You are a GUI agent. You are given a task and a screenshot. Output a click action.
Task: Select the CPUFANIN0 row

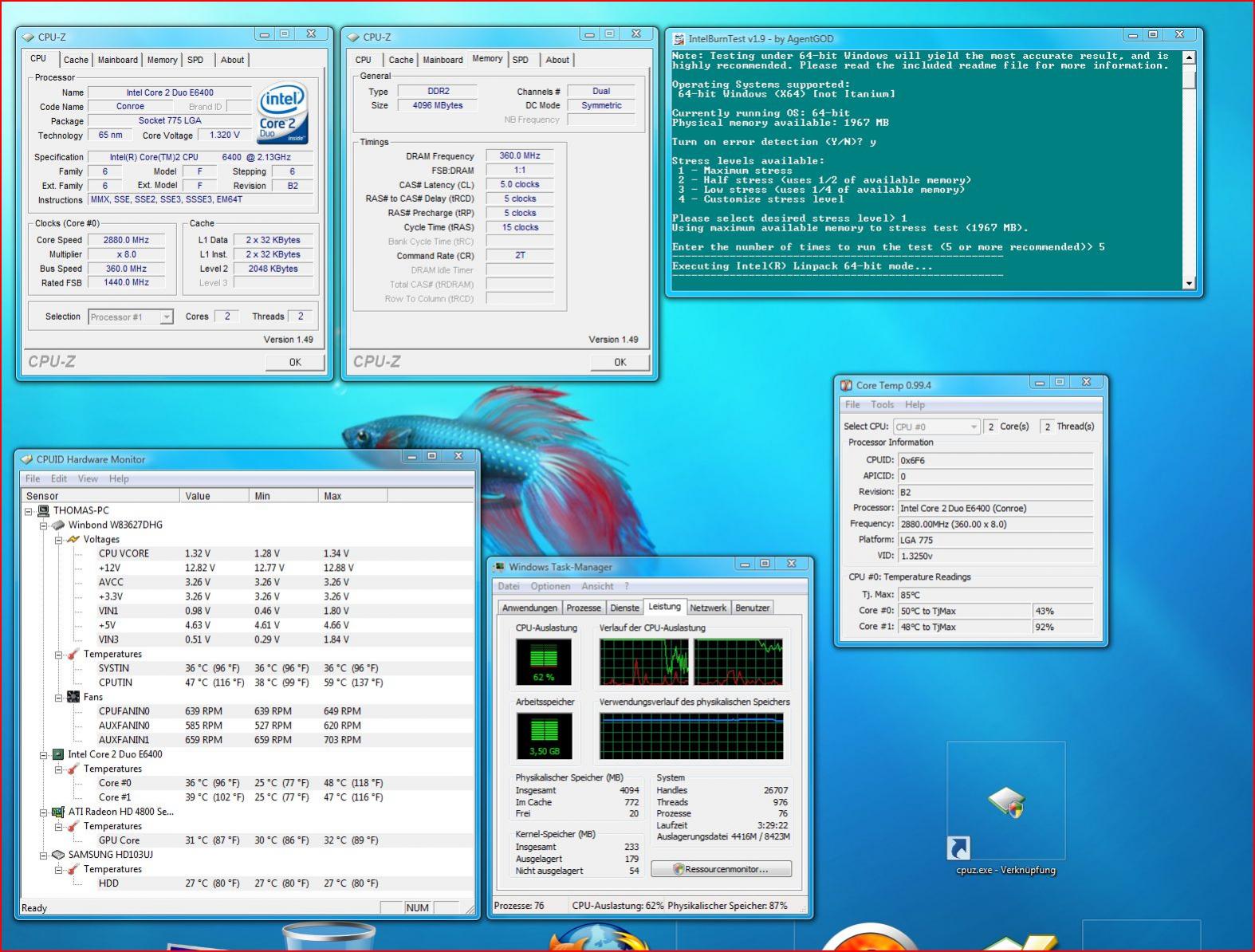tap(247, 711)
